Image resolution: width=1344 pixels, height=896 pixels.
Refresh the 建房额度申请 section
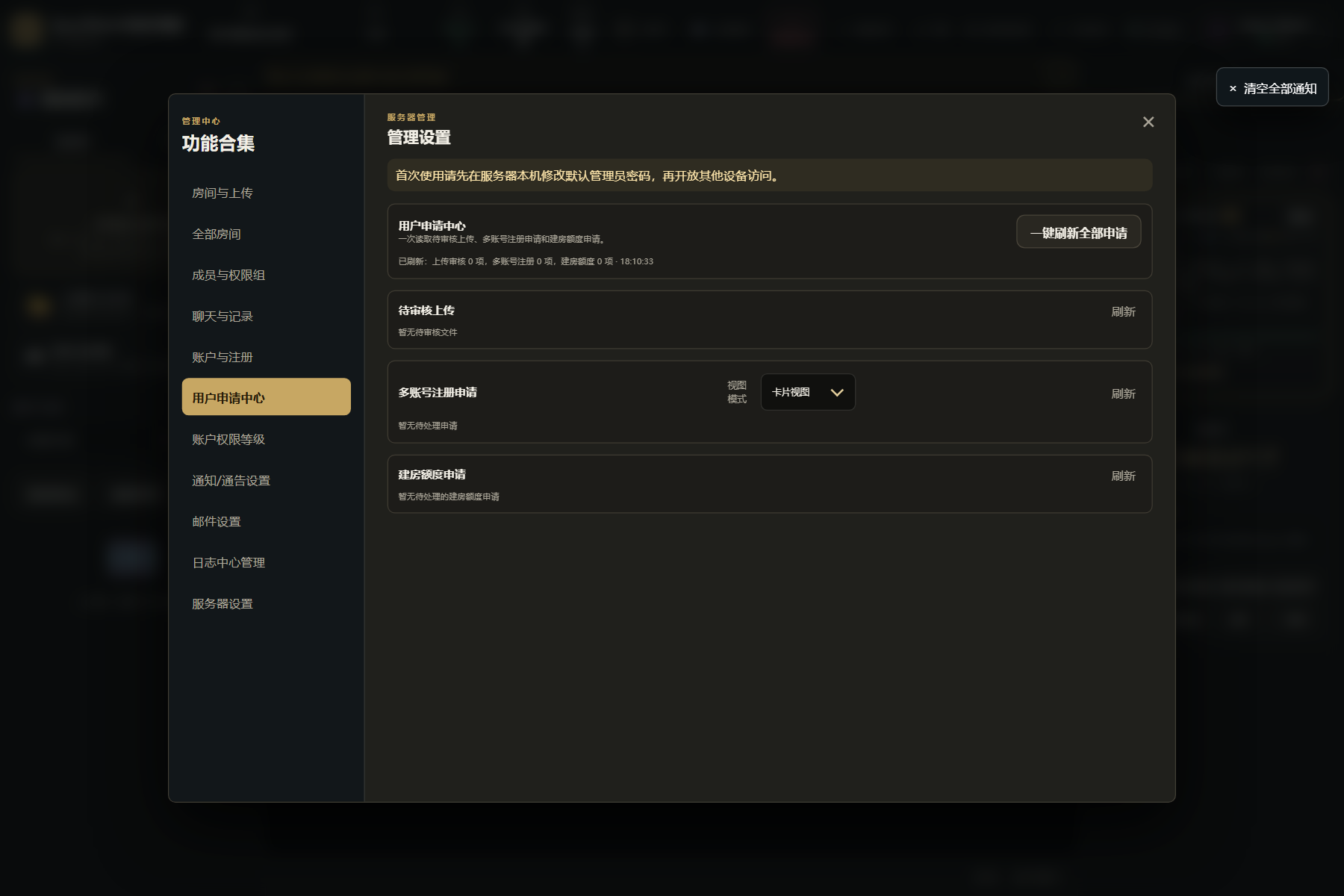1123,476
